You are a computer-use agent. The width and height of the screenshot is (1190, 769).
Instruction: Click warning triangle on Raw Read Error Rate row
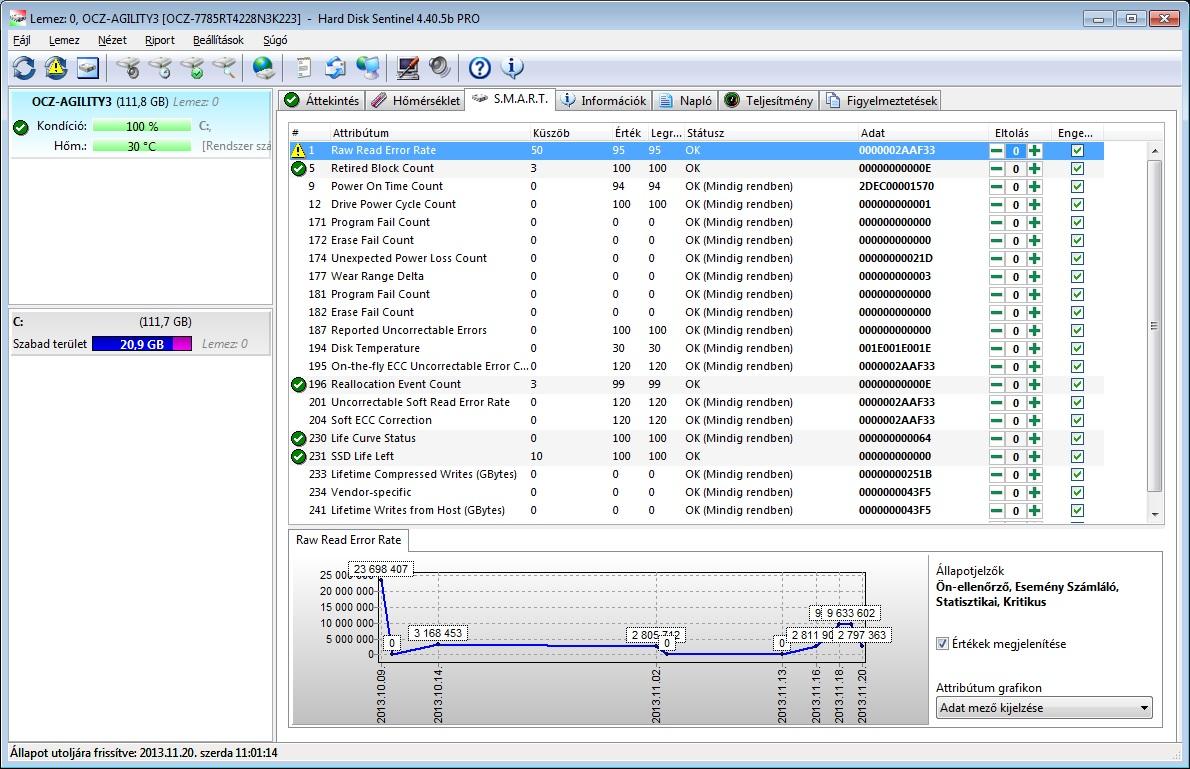[x=298, y=150]
